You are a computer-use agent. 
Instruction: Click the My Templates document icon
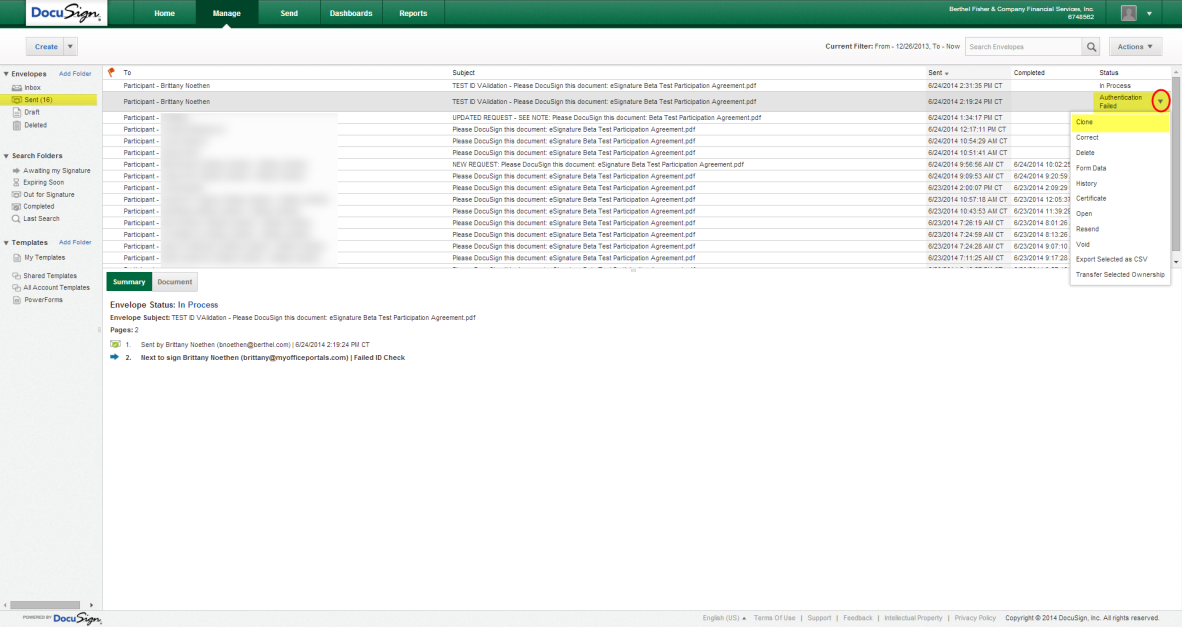click(17, 258)
